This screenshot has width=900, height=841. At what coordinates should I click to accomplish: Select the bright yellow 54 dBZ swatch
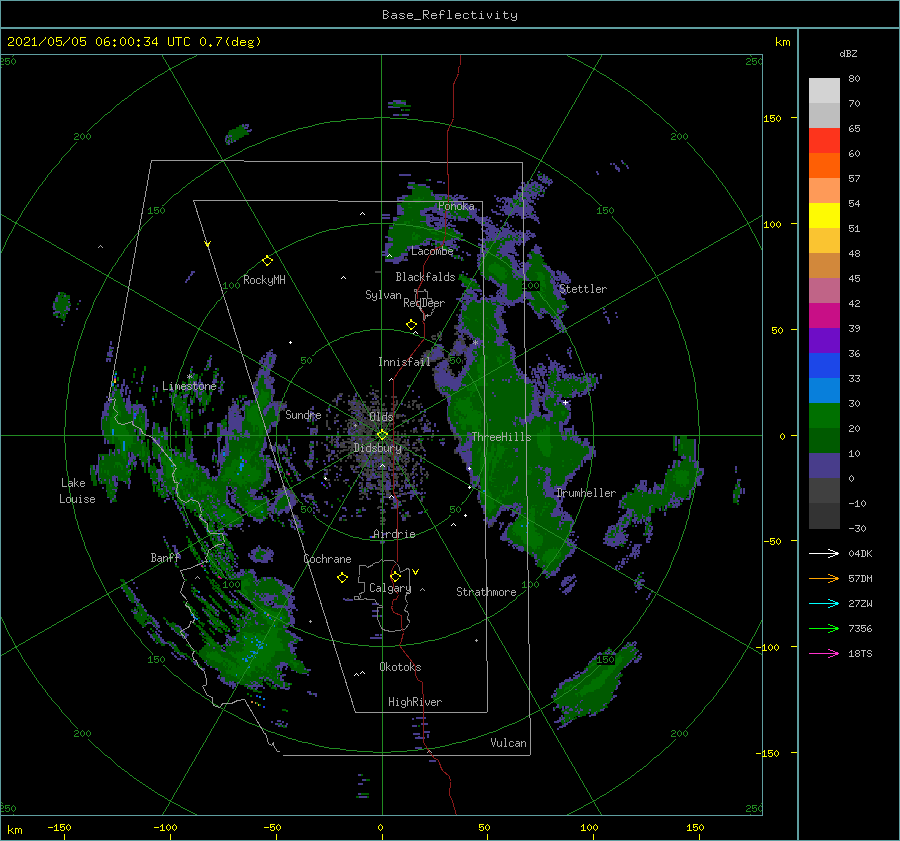pos(824,215)
